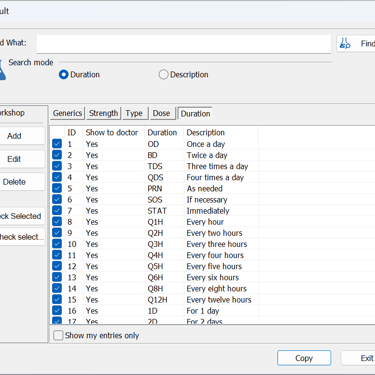Image resolution: width=375 pixels, height=375 pixels.
Task: Select the Q3H duration cell
Action: pos(155,244)
